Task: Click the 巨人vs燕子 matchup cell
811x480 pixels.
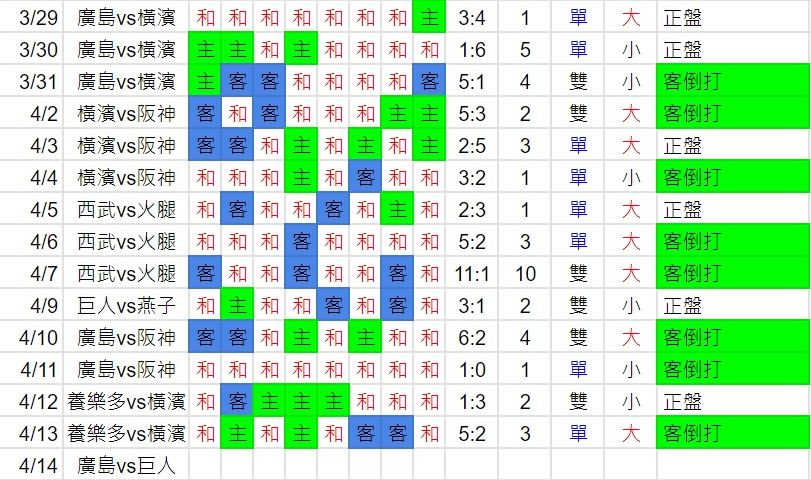Action: pos(126,306)
